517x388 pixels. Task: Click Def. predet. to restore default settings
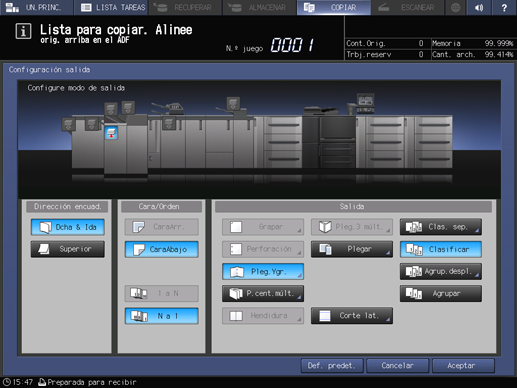[332, 366]
